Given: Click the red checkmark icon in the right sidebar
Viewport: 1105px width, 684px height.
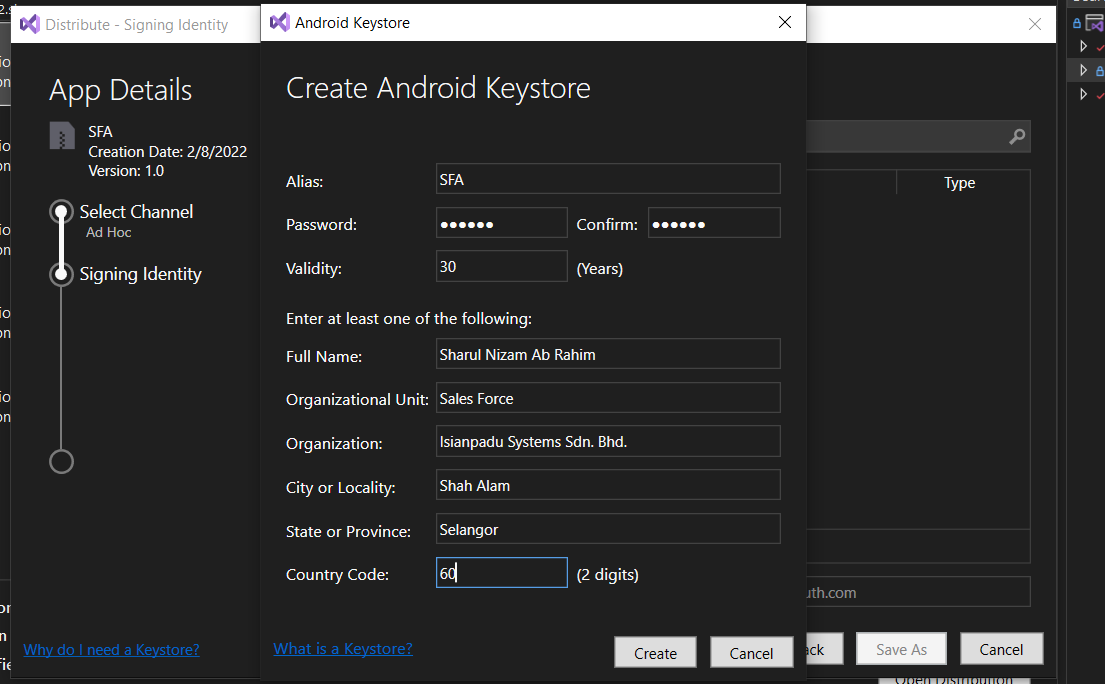Looking at the screenshot, I should [x=1101, y=46].
